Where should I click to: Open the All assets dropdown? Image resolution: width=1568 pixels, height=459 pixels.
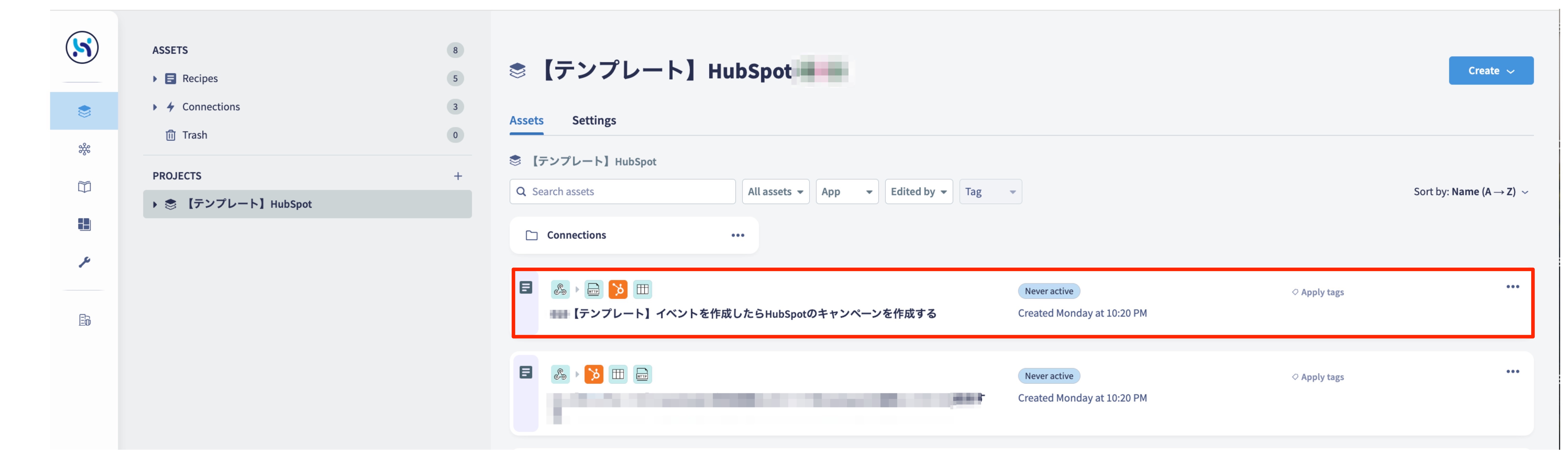point(776,192)
